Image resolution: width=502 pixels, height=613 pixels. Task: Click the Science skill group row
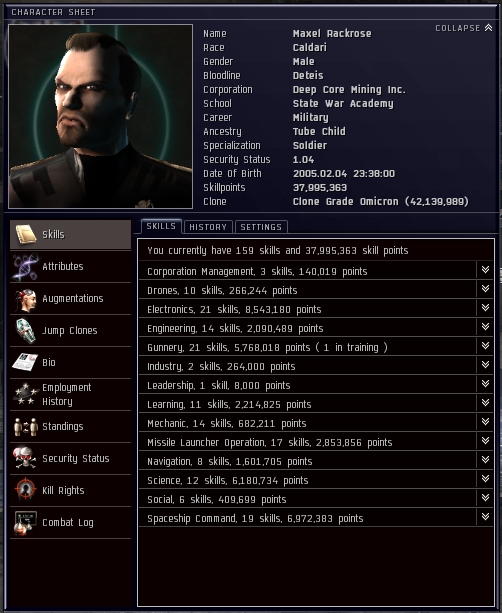click(x=307, y=480)
